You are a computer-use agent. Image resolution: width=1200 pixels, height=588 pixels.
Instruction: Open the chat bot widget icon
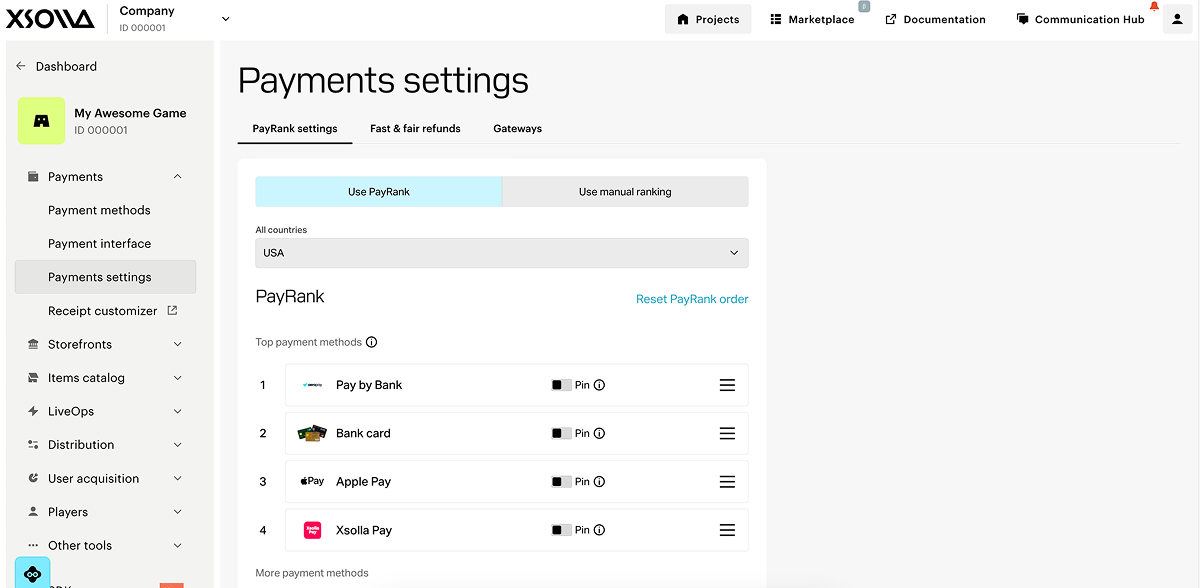click(x=32, y=573)
